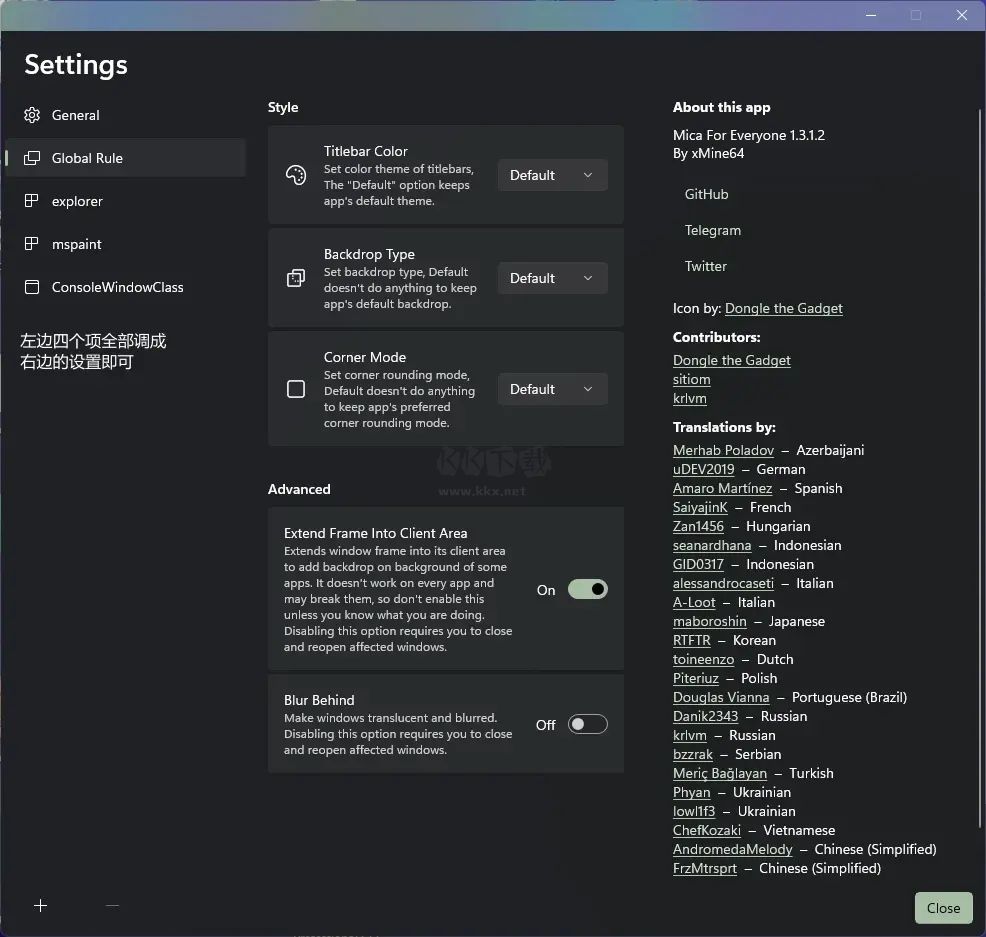Click the General gear icon in sidebar

[32, 115]
